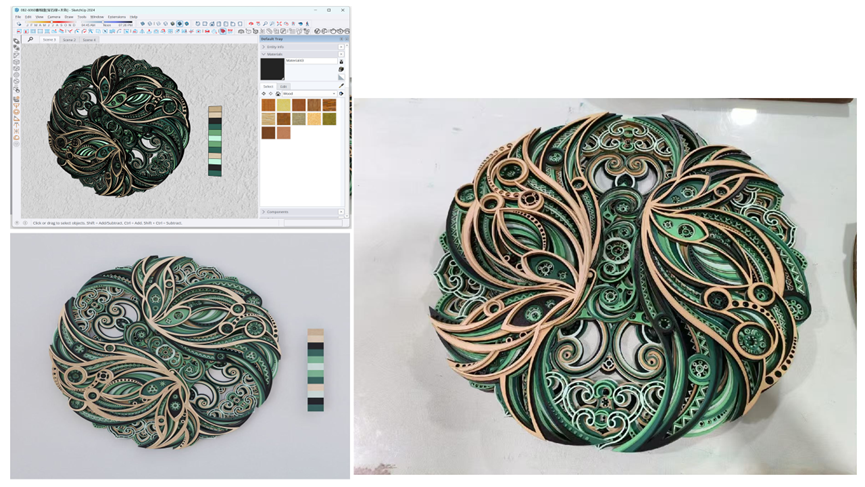Image resolution: width=865 pixels, height=487 pixels.
Task: Expand the Components panel
Action: click(277, 212)
